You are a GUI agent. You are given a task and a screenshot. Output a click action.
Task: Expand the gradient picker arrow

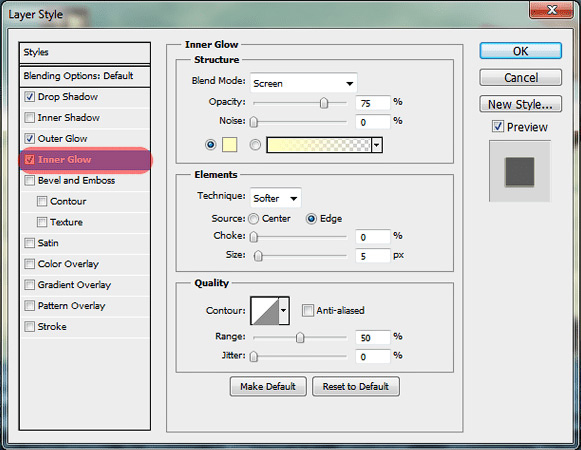tap(377, 145)
